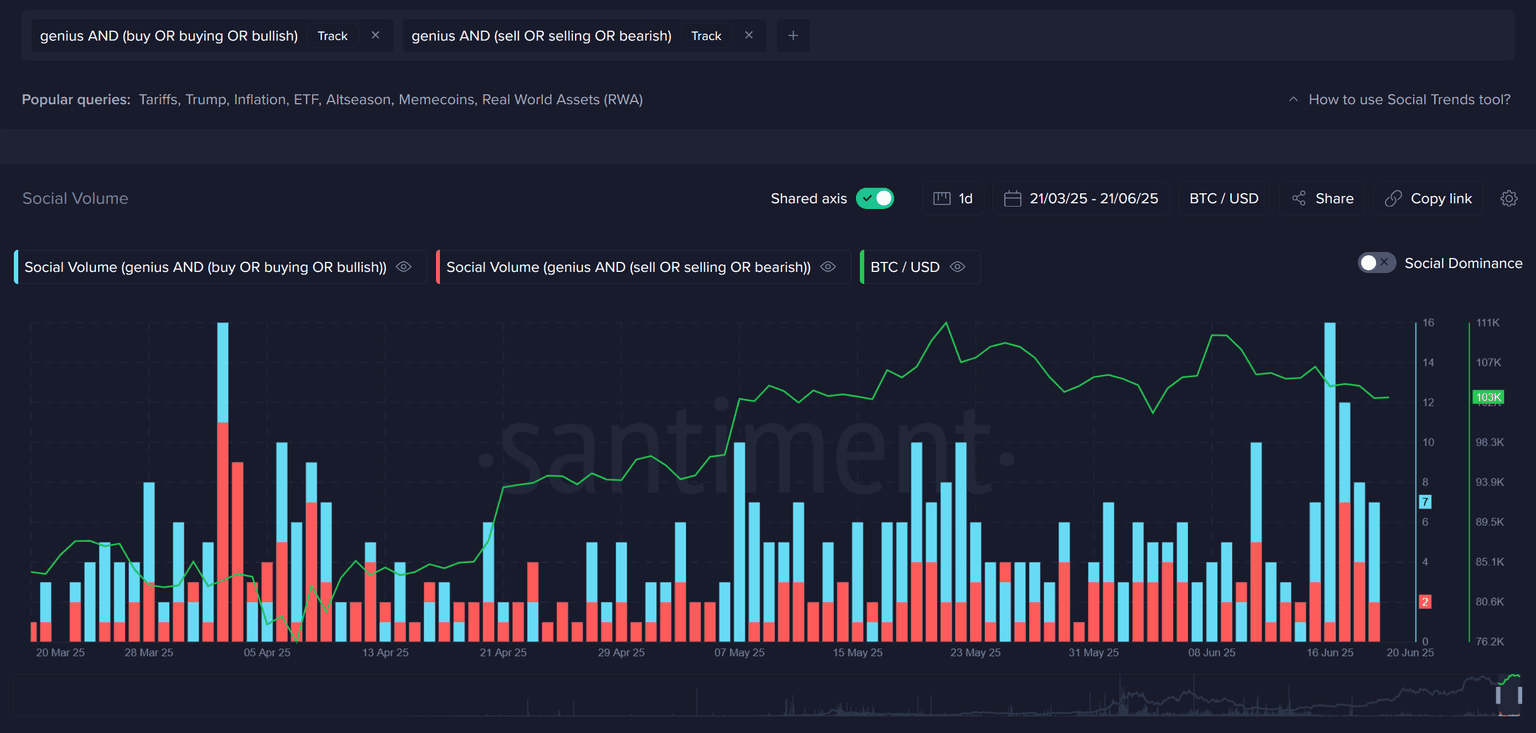Image resolution: width=1536 pixels, height=733 pixels.
Task: Open the 1d interval dropdown
Action: [x=953, y=198]
